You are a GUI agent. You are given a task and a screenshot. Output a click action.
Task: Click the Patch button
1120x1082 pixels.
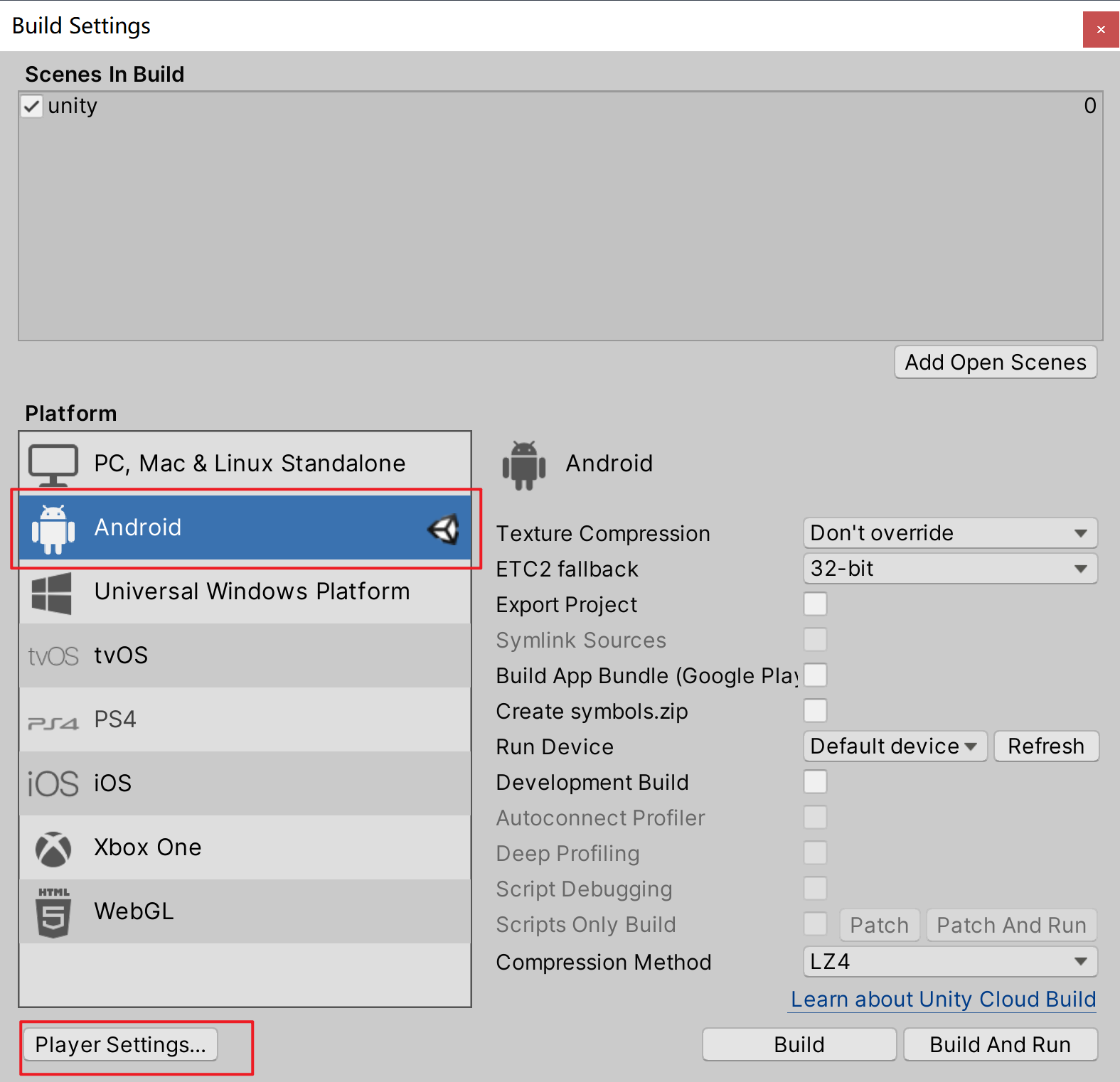coord(880,925)
